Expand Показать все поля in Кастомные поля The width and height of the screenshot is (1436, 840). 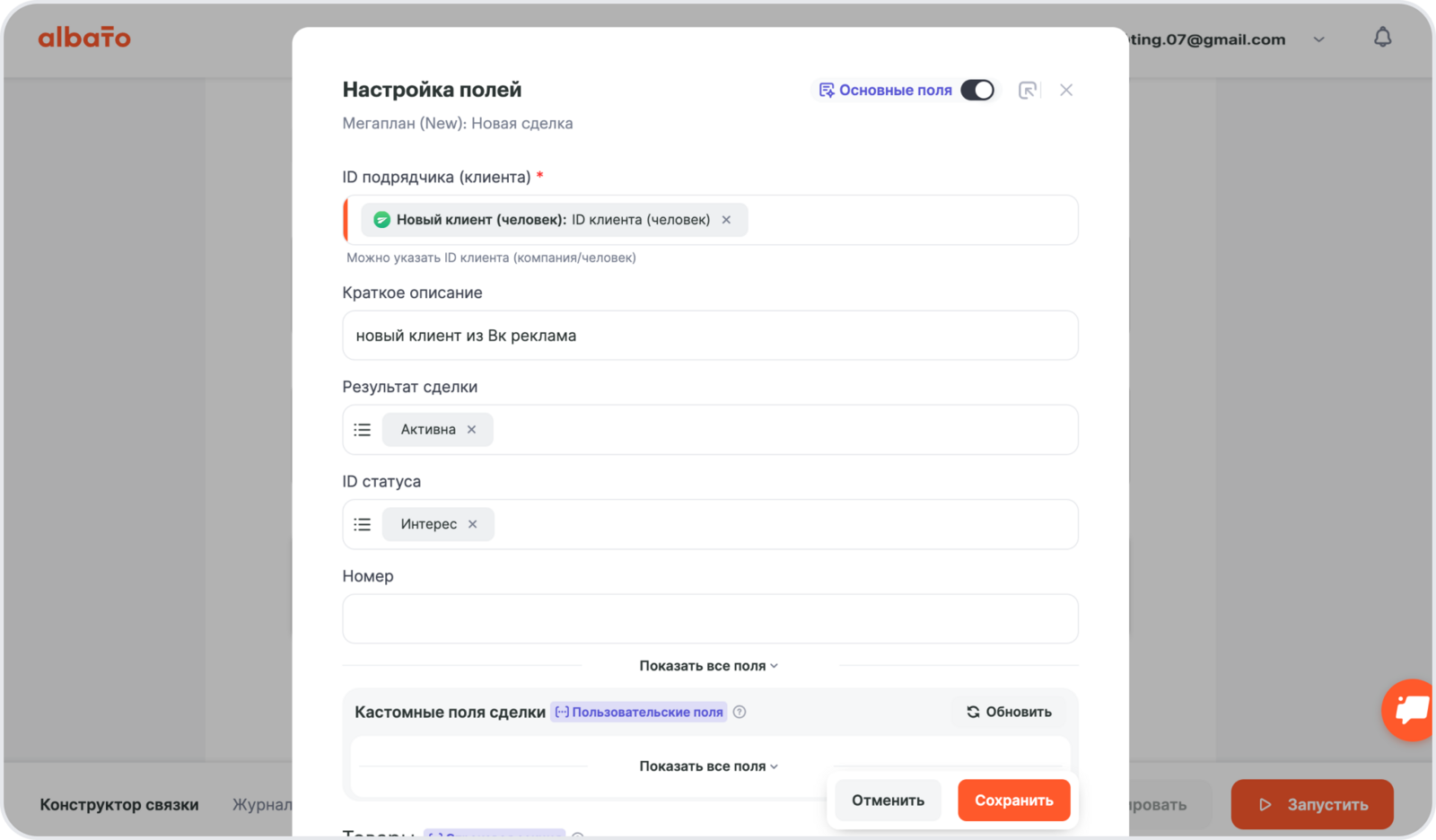(x=708, y=766)
